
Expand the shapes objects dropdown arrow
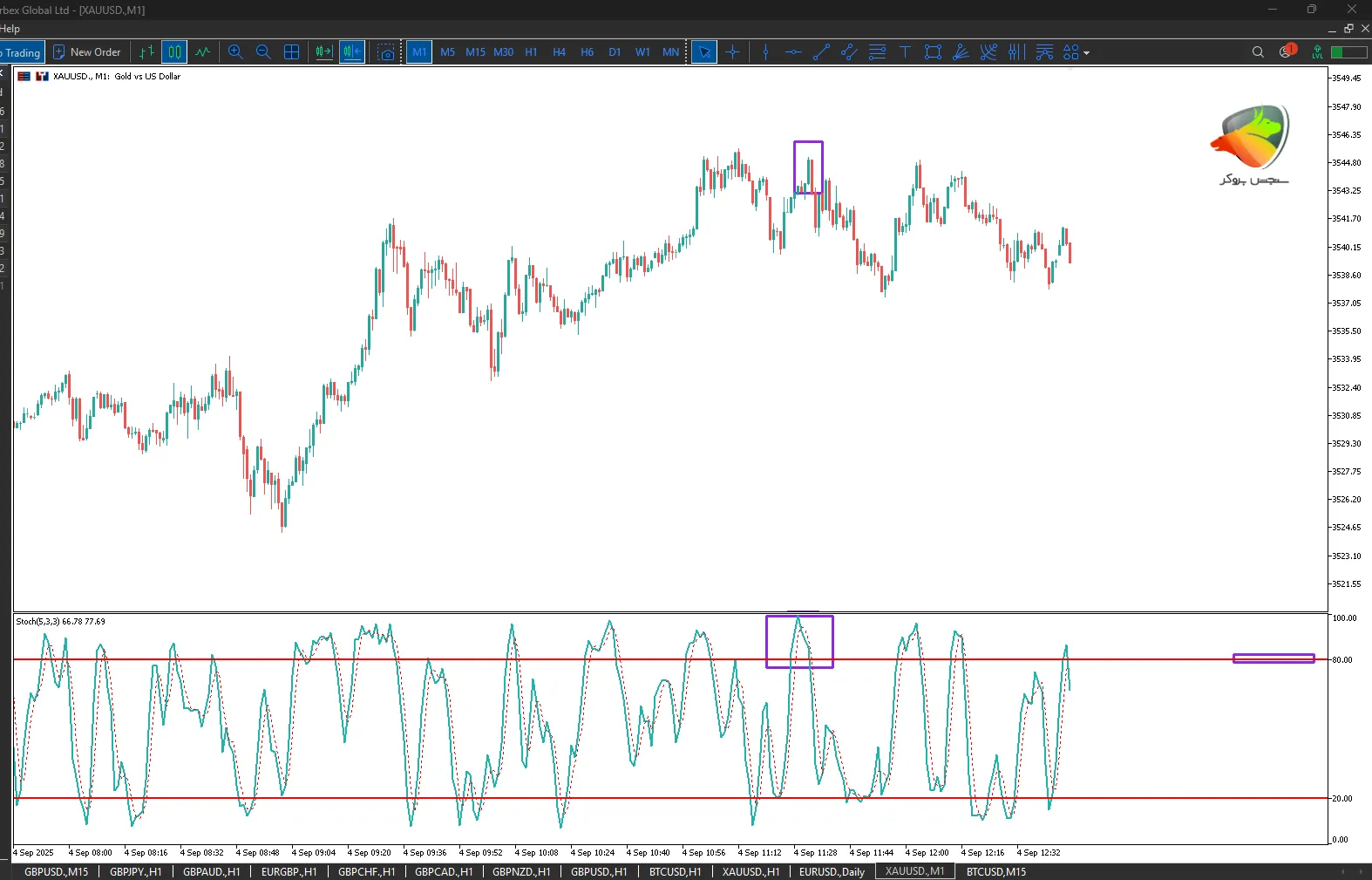coord(1086,53)
